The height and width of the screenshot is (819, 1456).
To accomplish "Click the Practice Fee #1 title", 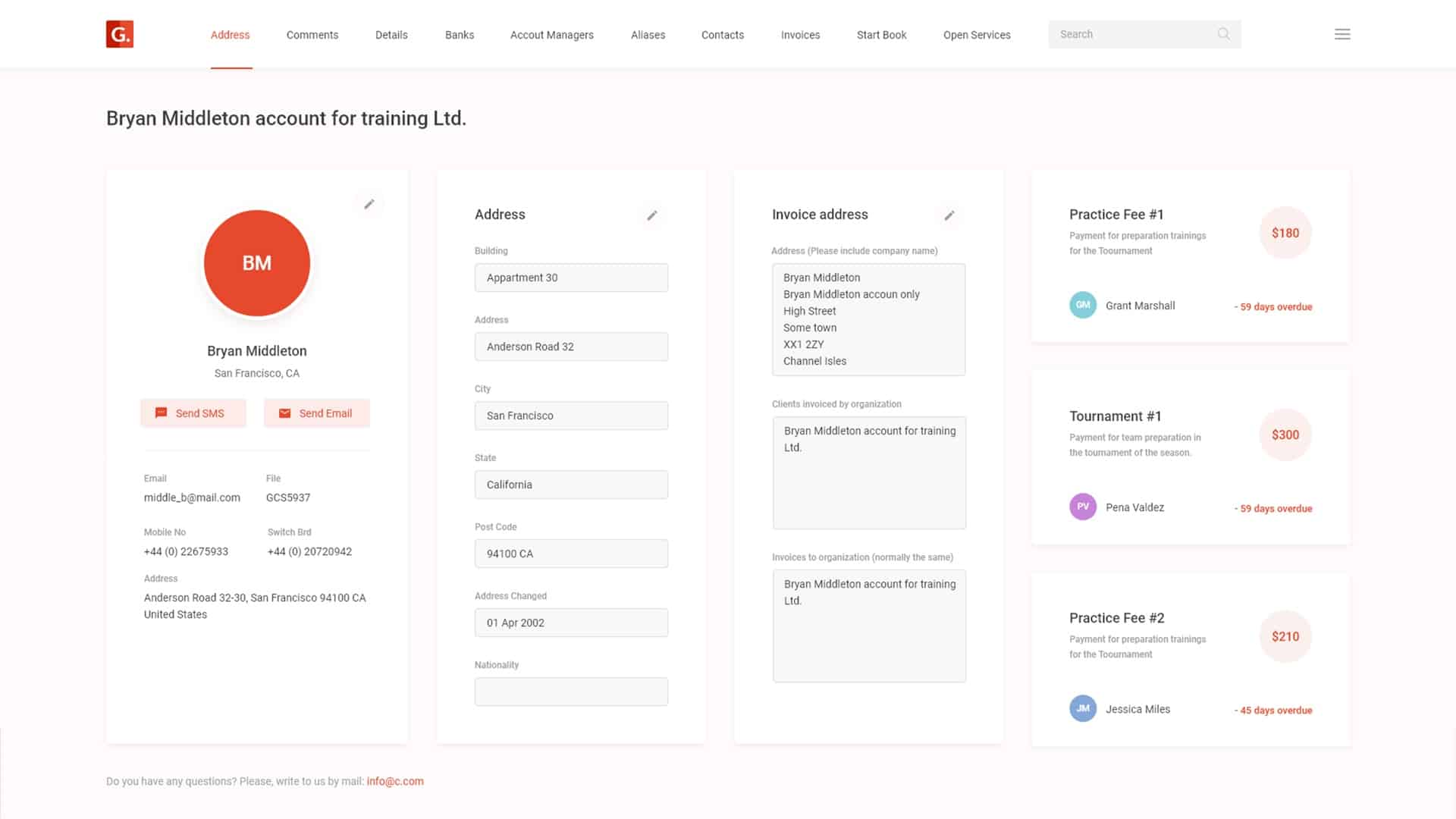I will pyautogui.click(x=1116, y=215).
